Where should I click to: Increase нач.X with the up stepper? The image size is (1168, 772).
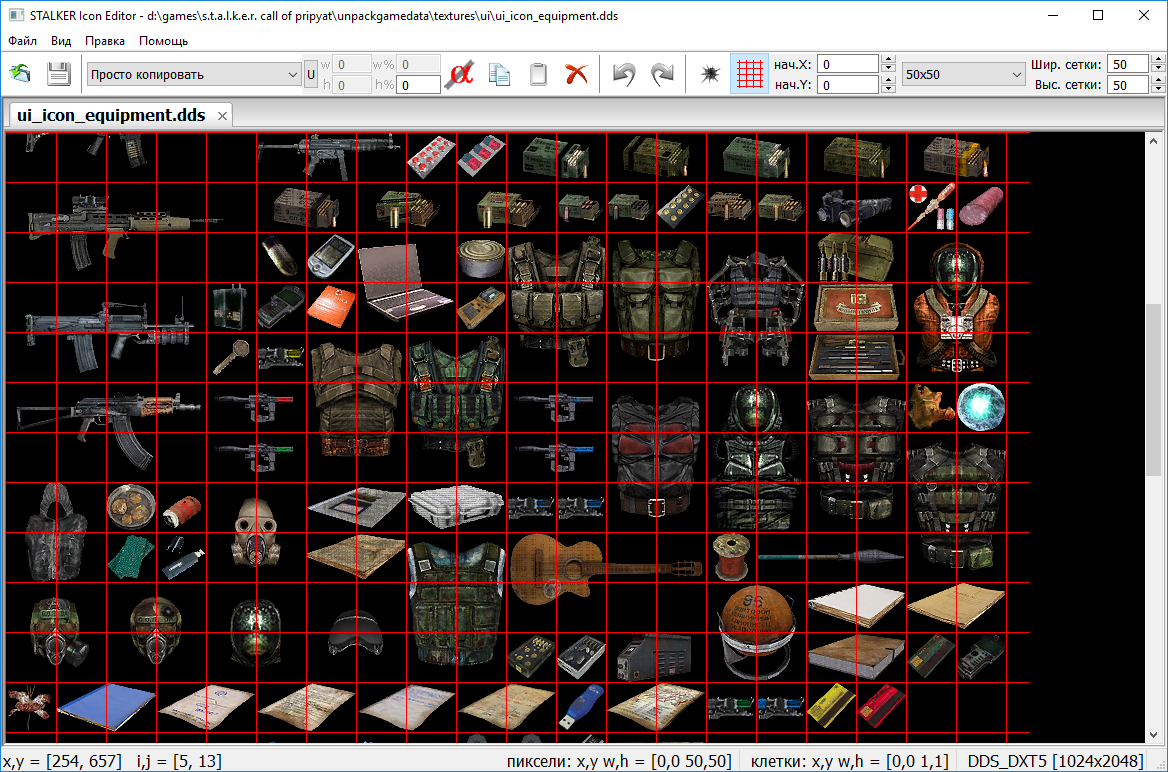887,60
